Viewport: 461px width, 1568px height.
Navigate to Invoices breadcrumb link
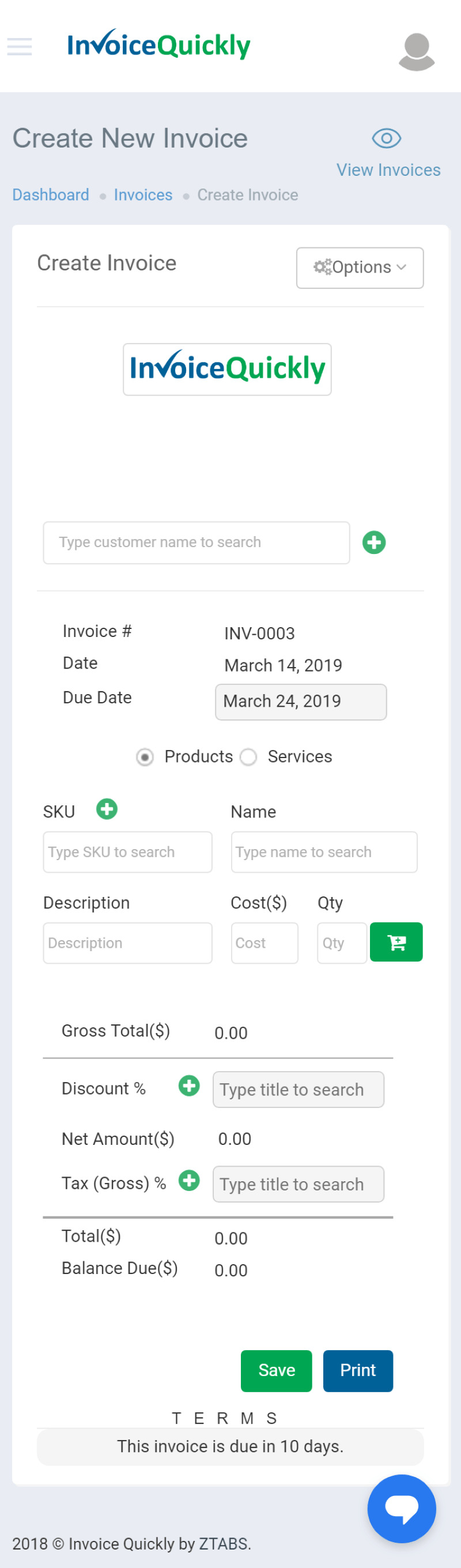[143, 195]
